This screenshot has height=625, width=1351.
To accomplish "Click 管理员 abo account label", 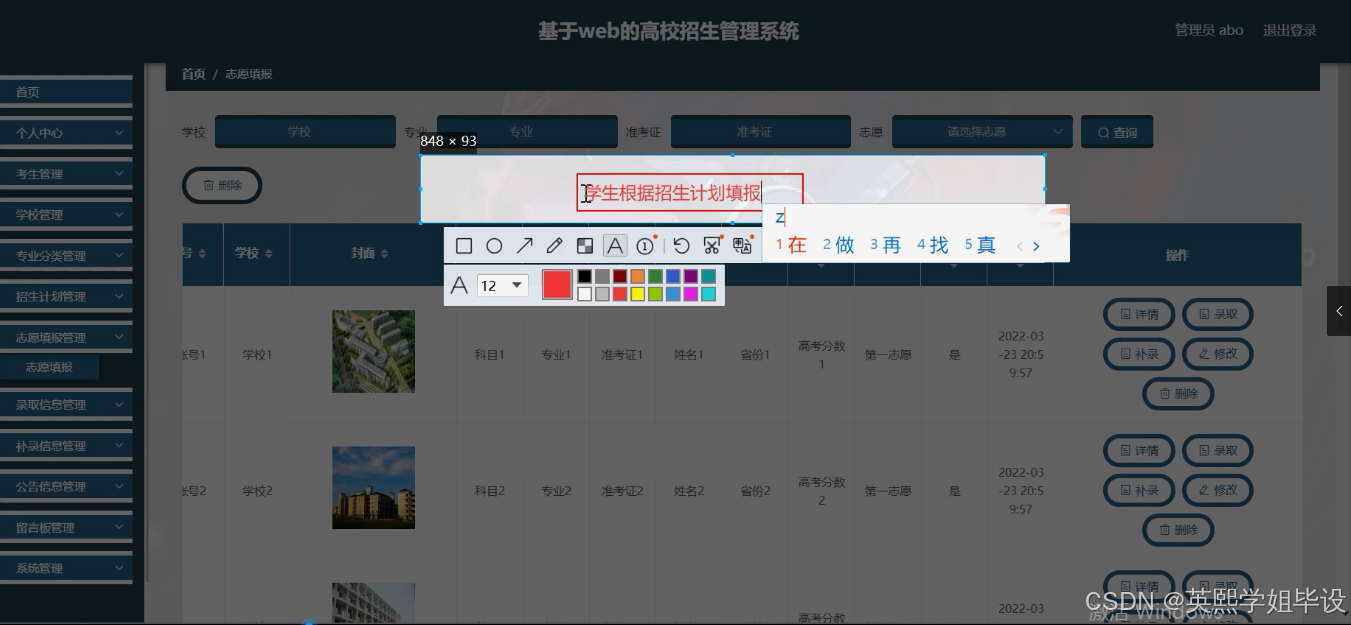I will pyautogui.click(x=1209, y=30).
